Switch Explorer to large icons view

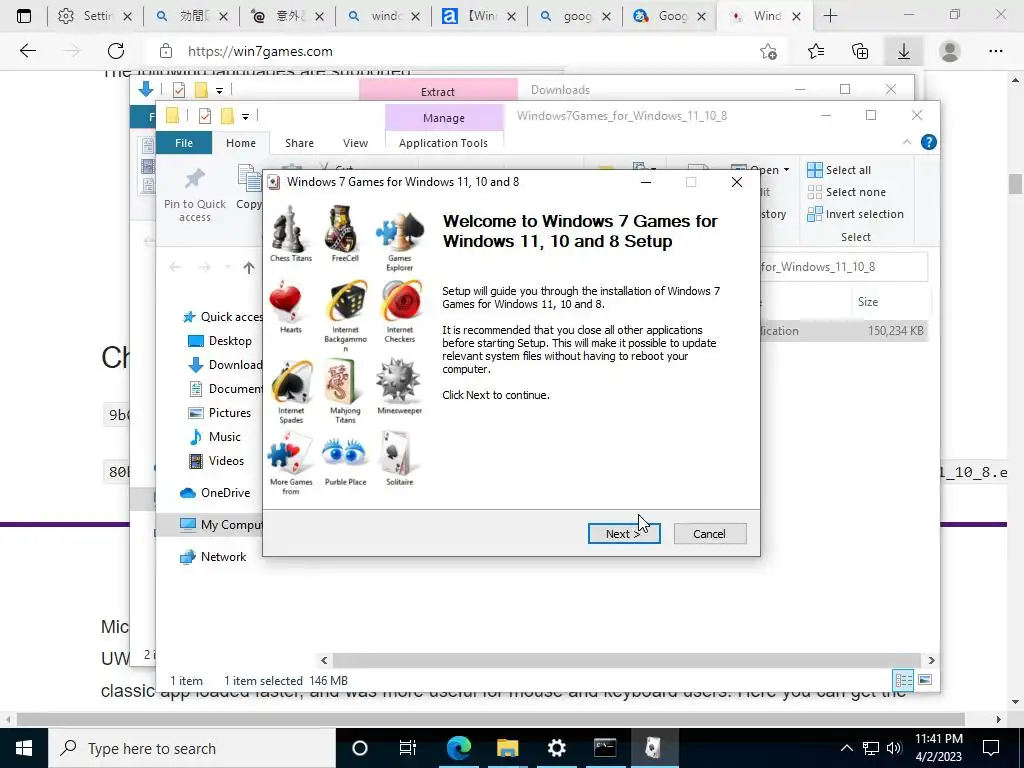pyautogui.click(x=925, y=680)
